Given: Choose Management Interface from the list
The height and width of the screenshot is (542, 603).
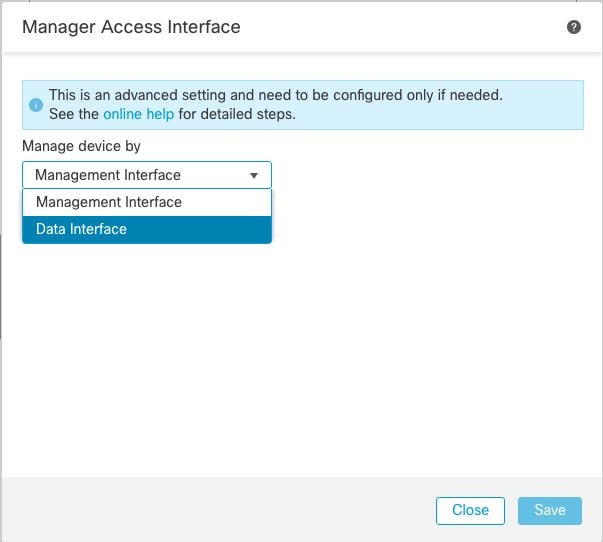Looking at the screenshot, I should point(147,202).
